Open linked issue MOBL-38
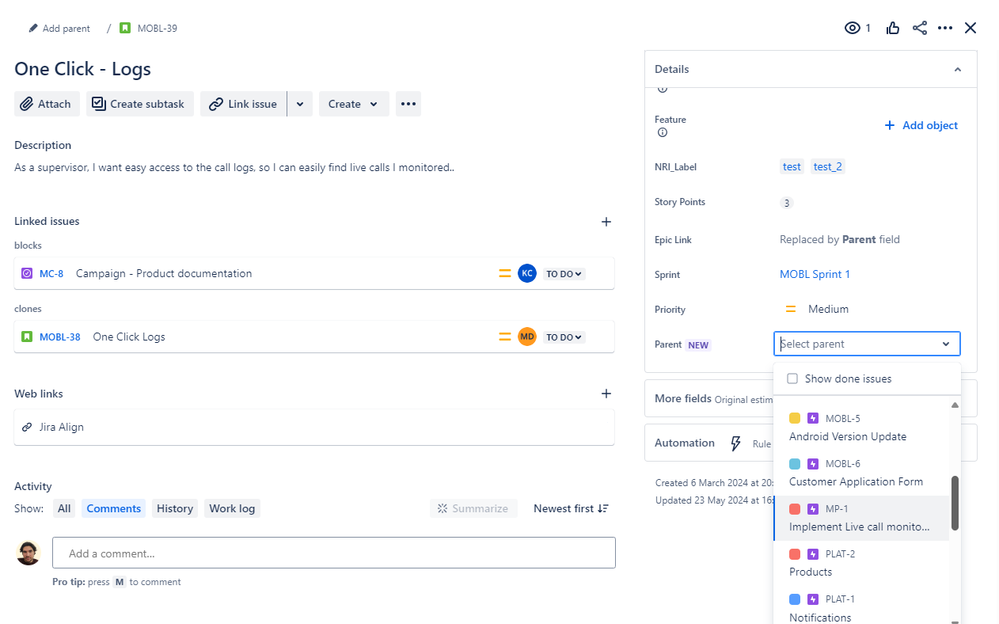 tap(60, 337)
